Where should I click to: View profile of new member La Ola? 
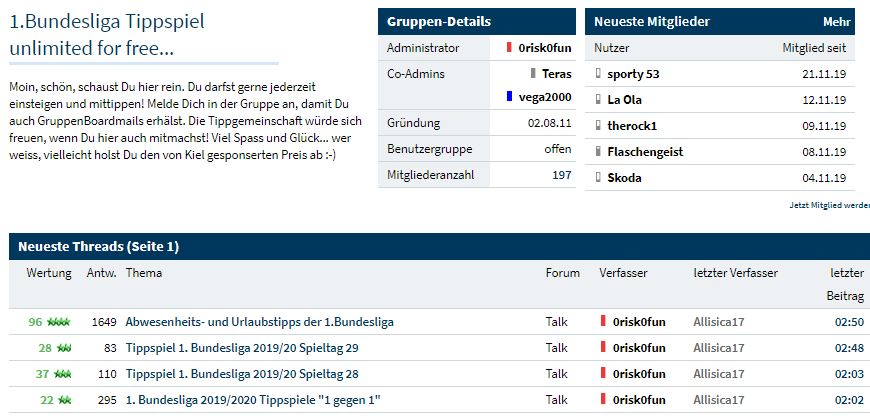tap(625, 100)
